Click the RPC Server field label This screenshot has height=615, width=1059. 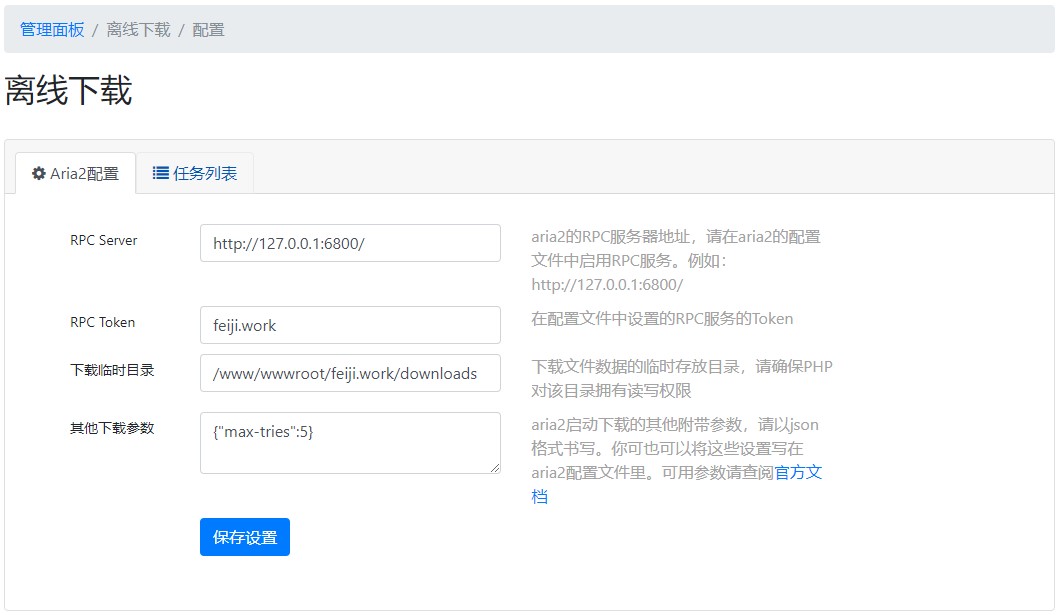click(x=104, y=241)
